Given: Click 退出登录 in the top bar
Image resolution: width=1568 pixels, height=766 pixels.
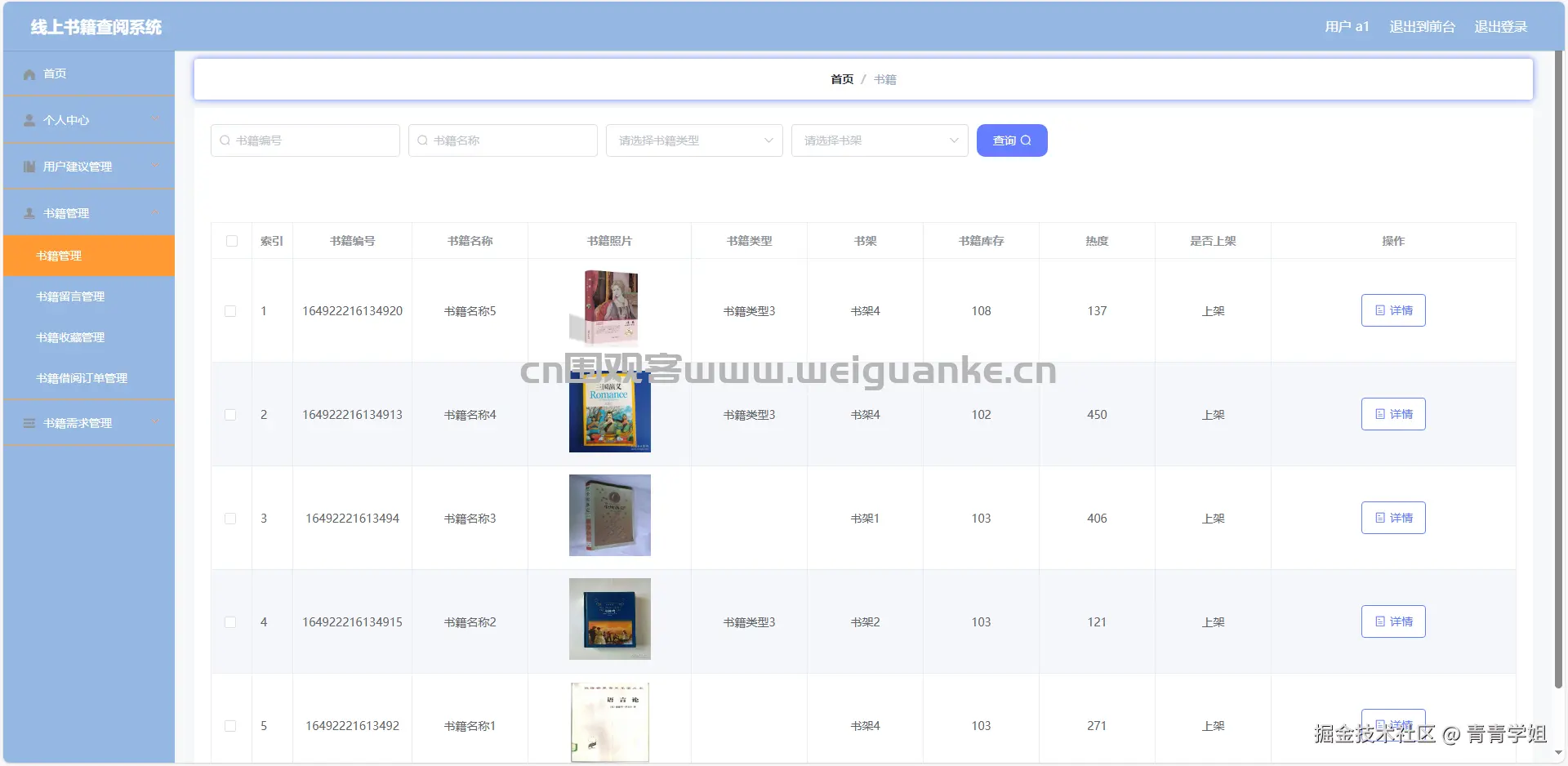Looking at the screenshot, I should coord(1500,26).
